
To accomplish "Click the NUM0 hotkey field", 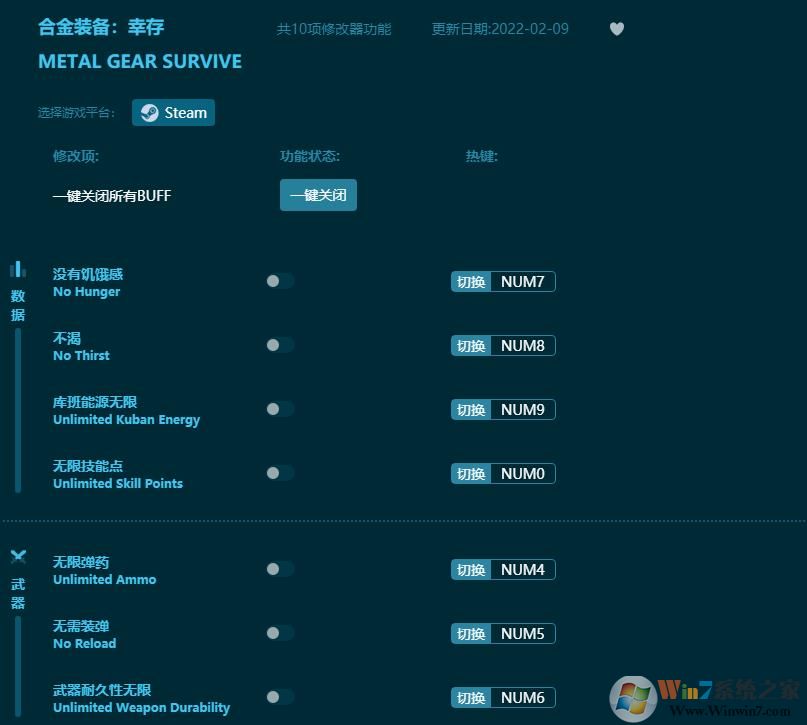I will (x=522, y=474).
